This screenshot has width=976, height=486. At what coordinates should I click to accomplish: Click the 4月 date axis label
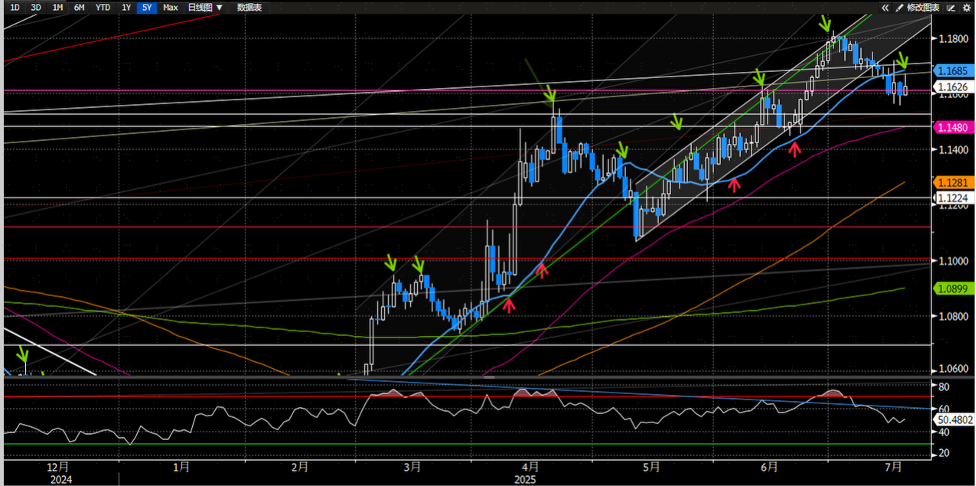pos(530,467)
